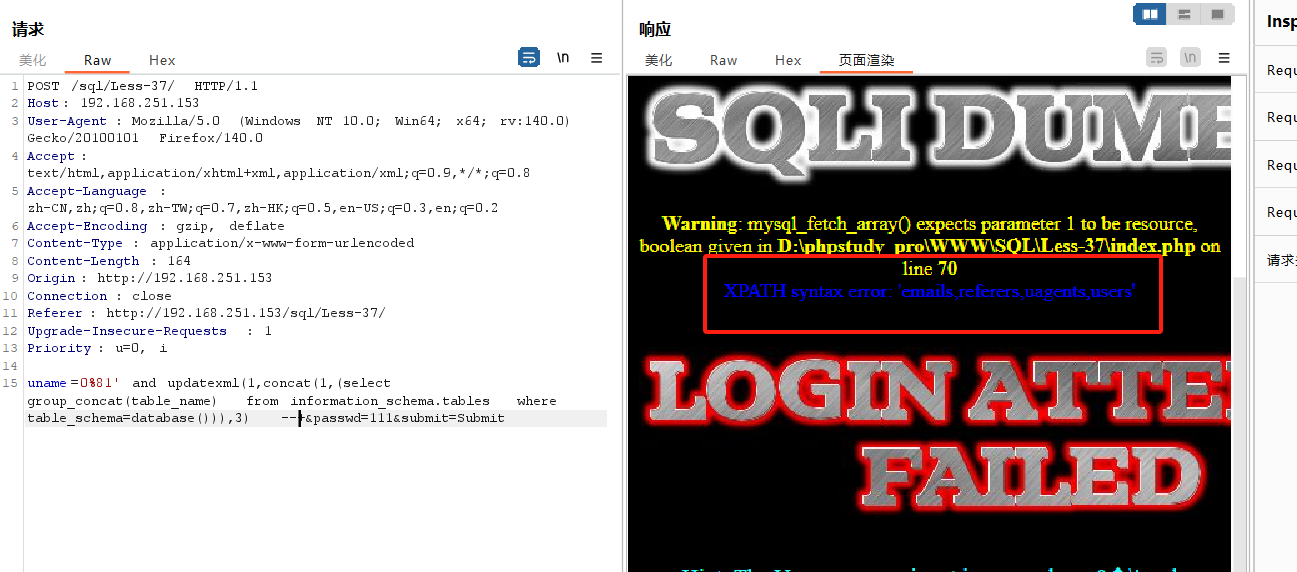Select response 页面渲染 render tab
This screenshot has width=1297, height=572.
click(x=866, y=60)
